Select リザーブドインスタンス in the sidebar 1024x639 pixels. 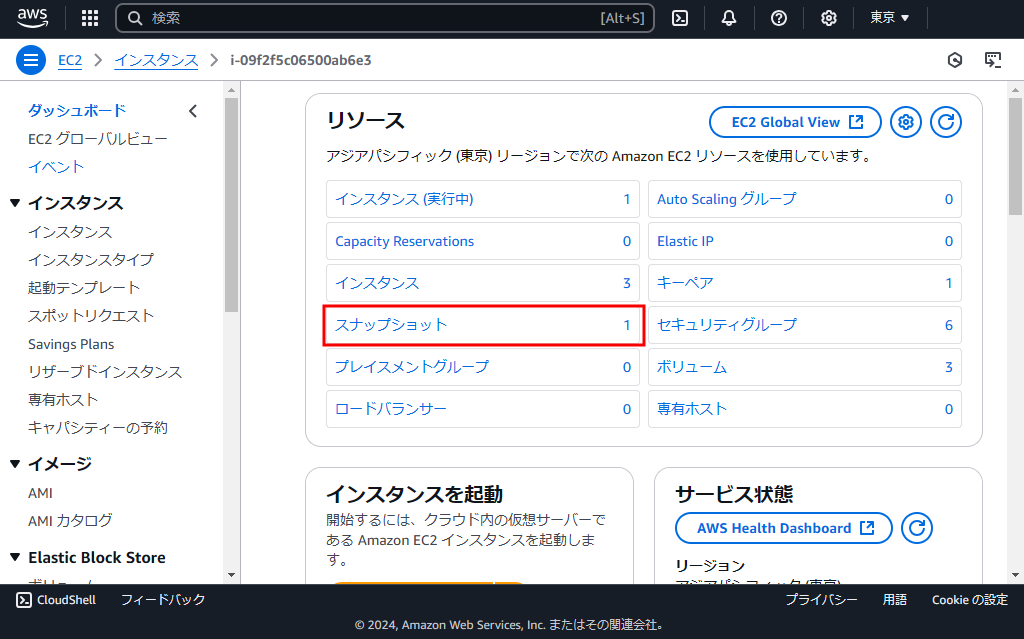tap(105, 372)
